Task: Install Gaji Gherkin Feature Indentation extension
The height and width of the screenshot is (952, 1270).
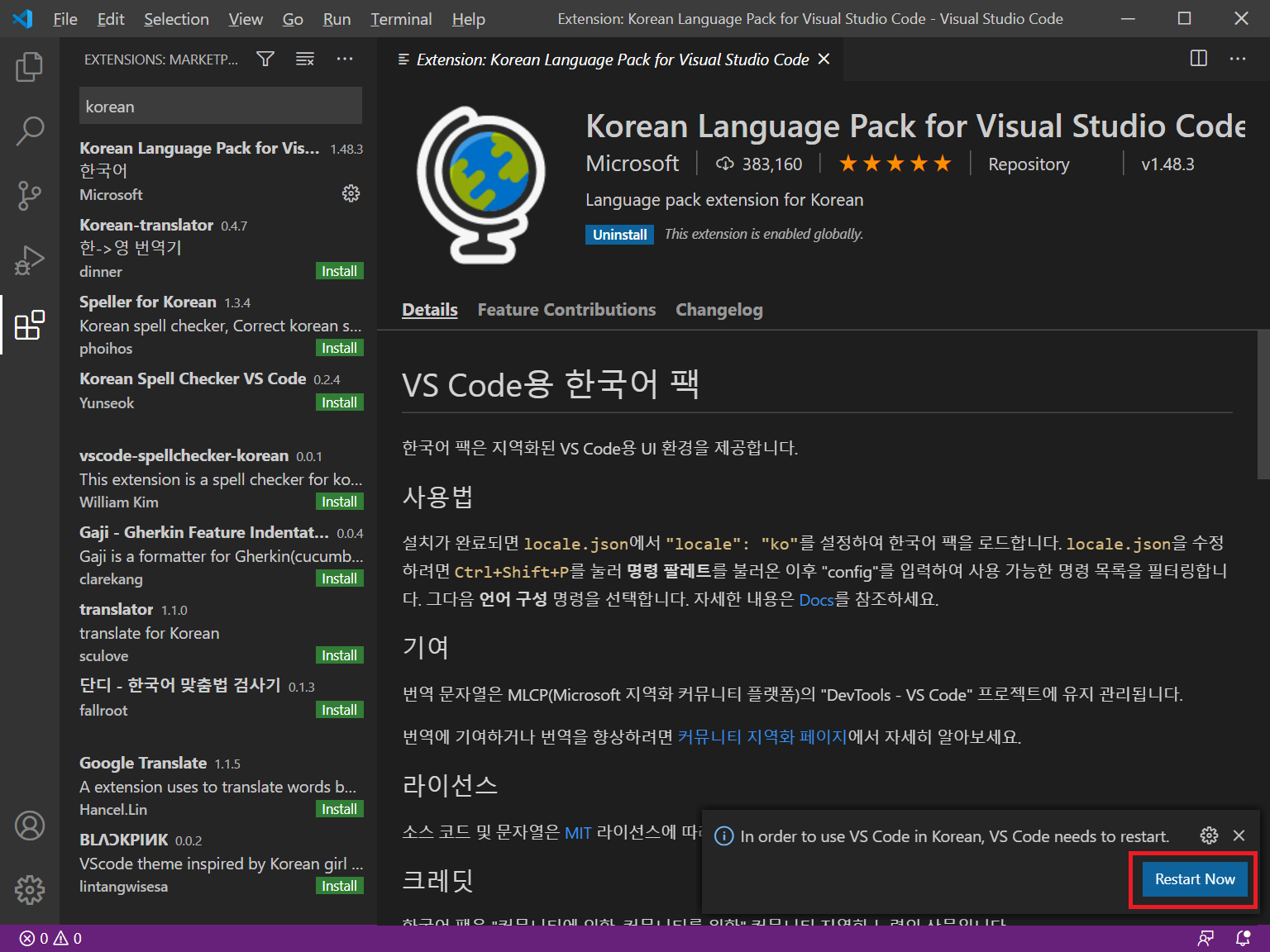Action: pos(339,578)
